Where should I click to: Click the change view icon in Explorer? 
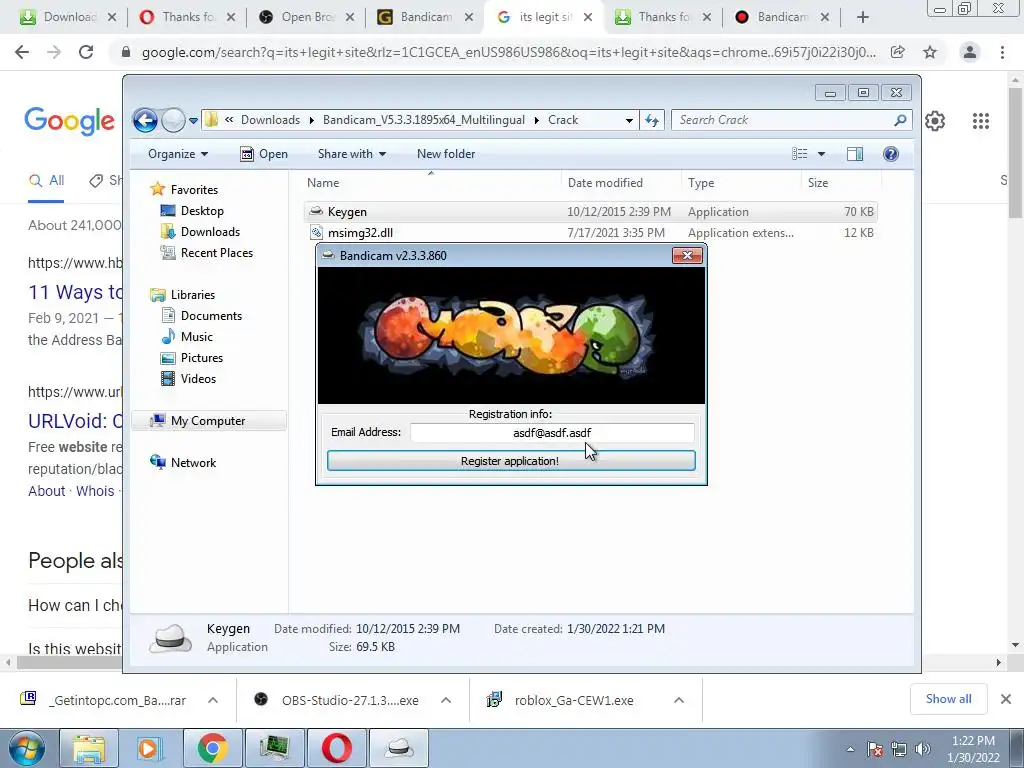click(x=800, y=154)
